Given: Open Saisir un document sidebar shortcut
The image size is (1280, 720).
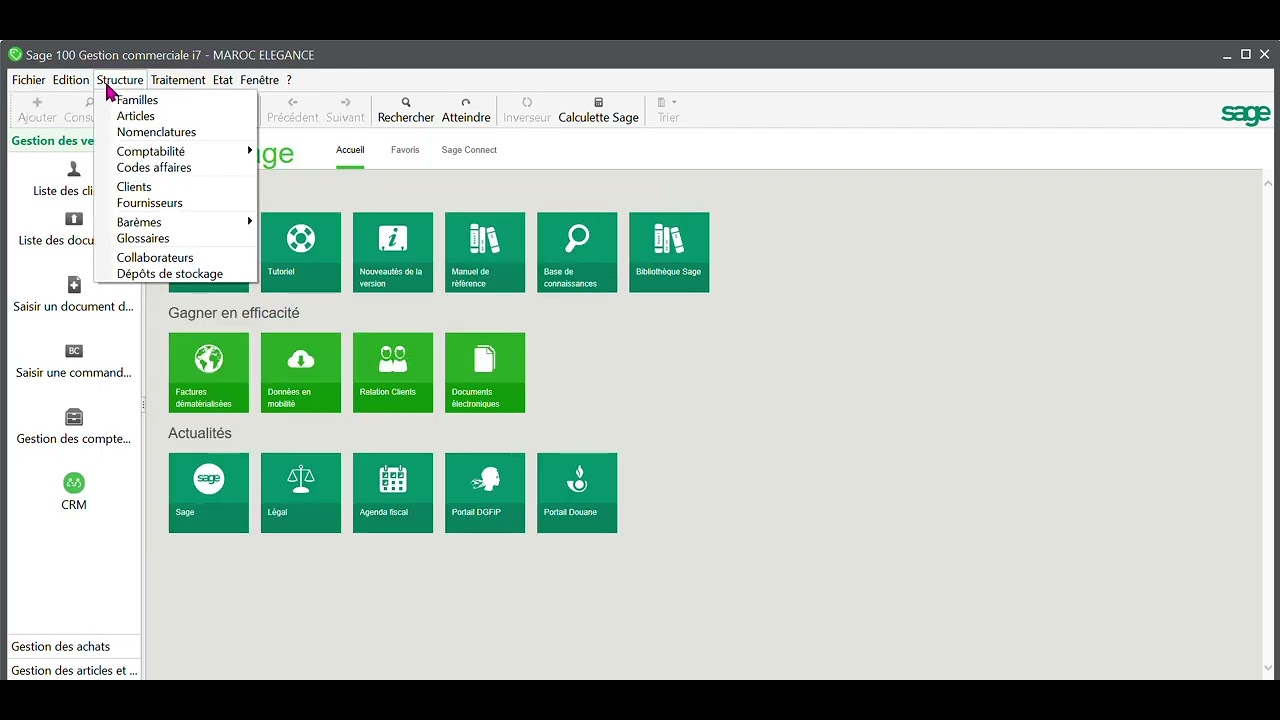Looking at the screenshot, I should click(74, 294).
